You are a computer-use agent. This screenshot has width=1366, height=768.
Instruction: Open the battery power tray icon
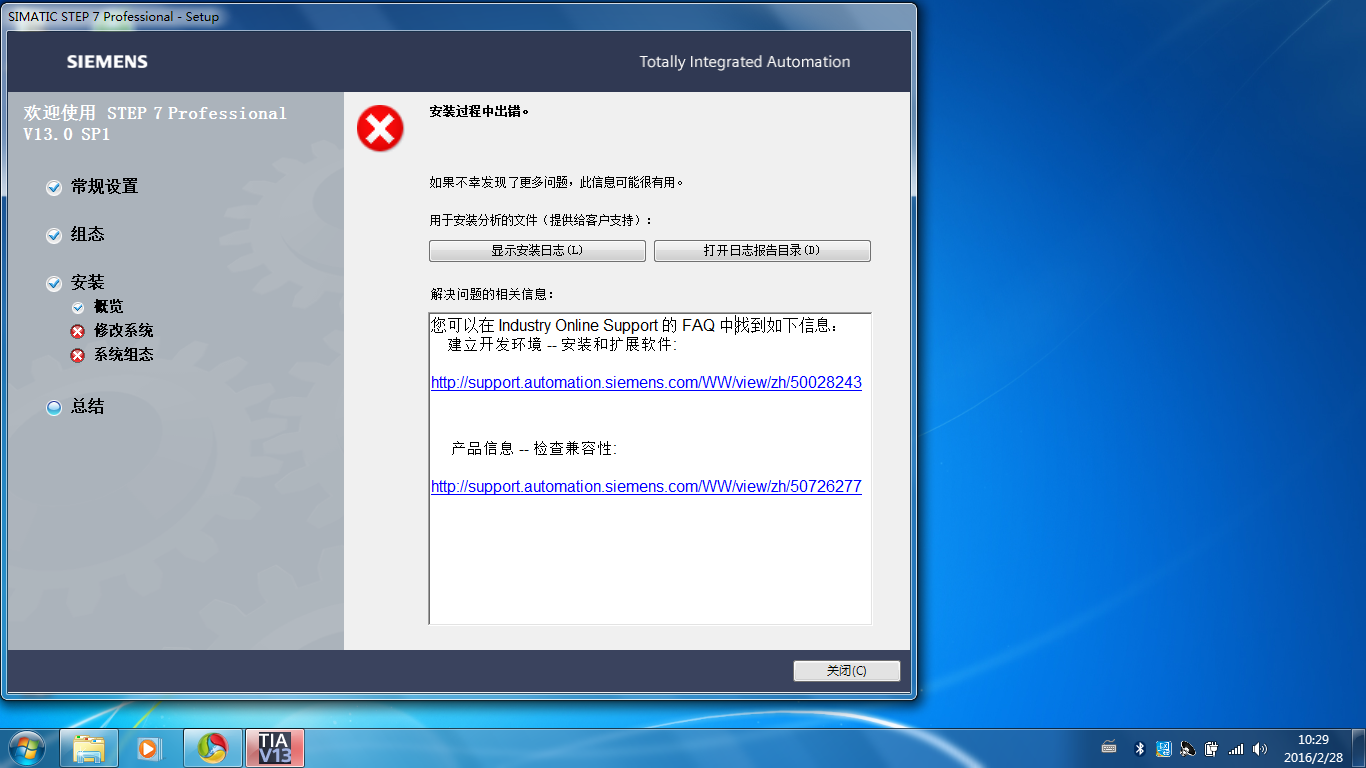coord(1212,748)
